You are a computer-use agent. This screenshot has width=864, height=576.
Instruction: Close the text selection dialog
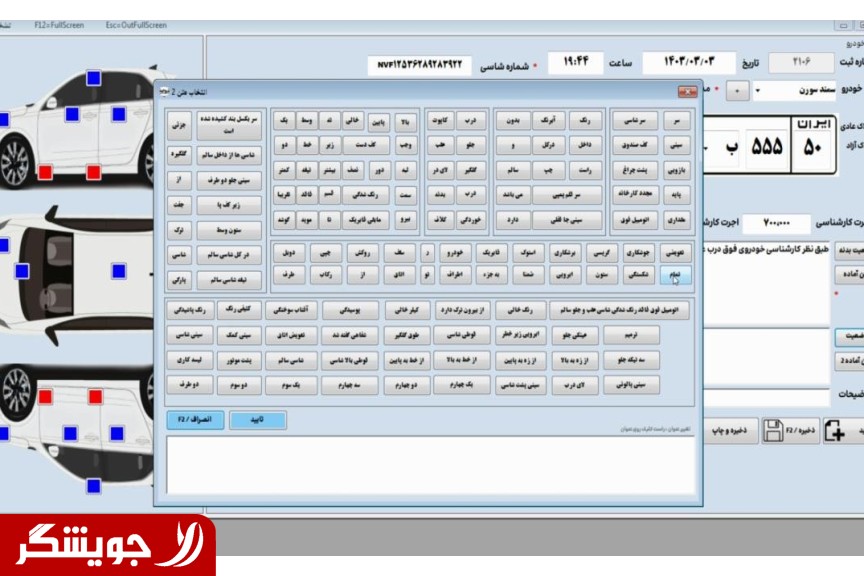686,92
